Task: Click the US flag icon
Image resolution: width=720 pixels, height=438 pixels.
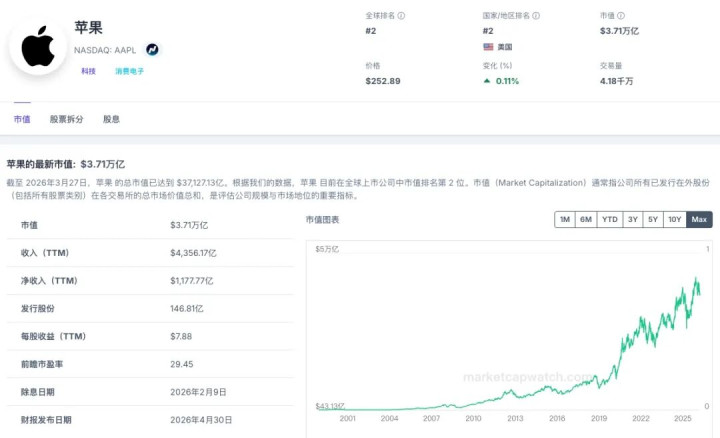Action: [x=488, y=47]
